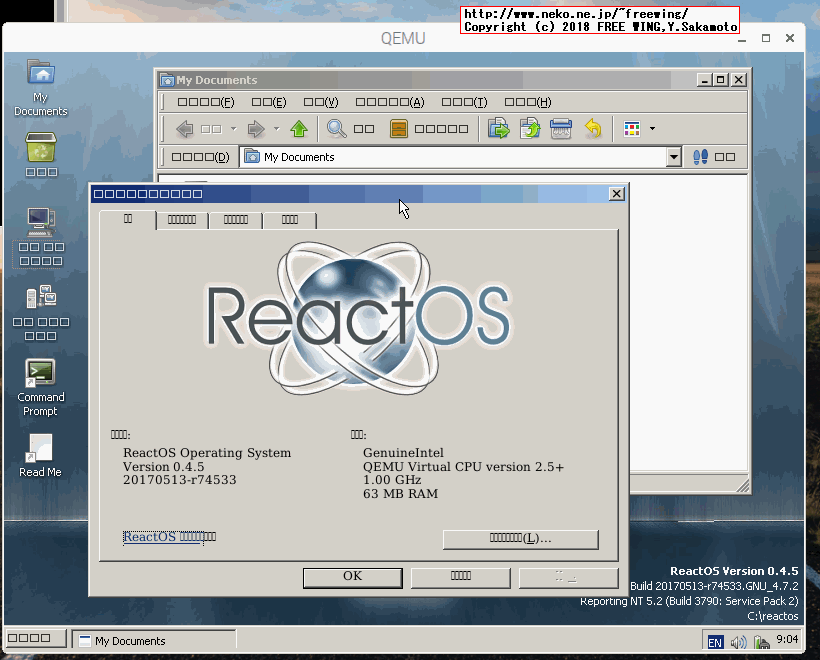
Task: Open the Help (H) menu
Action: tap(528, 102)
